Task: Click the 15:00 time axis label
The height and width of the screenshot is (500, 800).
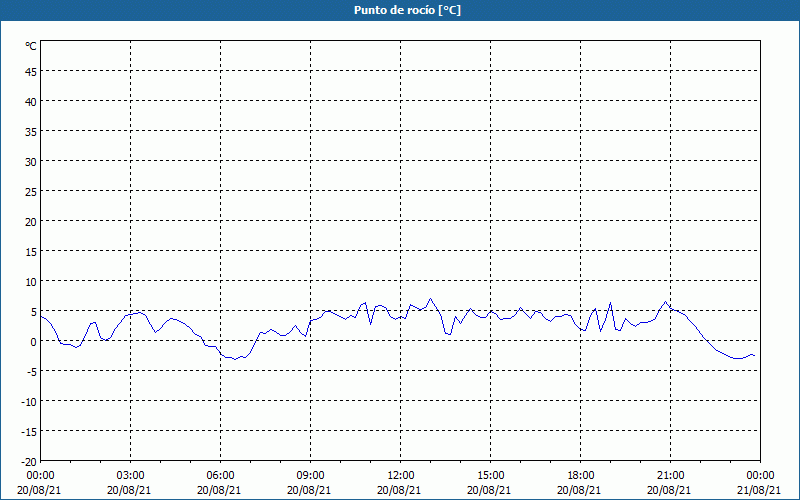Action: point(490,476)
